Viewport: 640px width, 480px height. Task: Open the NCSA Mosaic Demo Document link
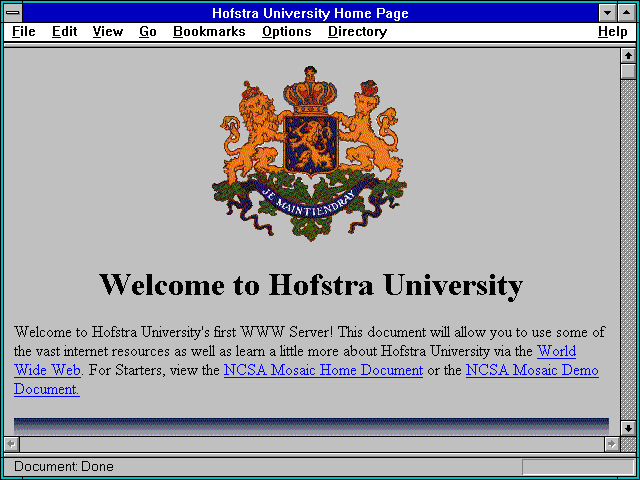click(532, 370)
